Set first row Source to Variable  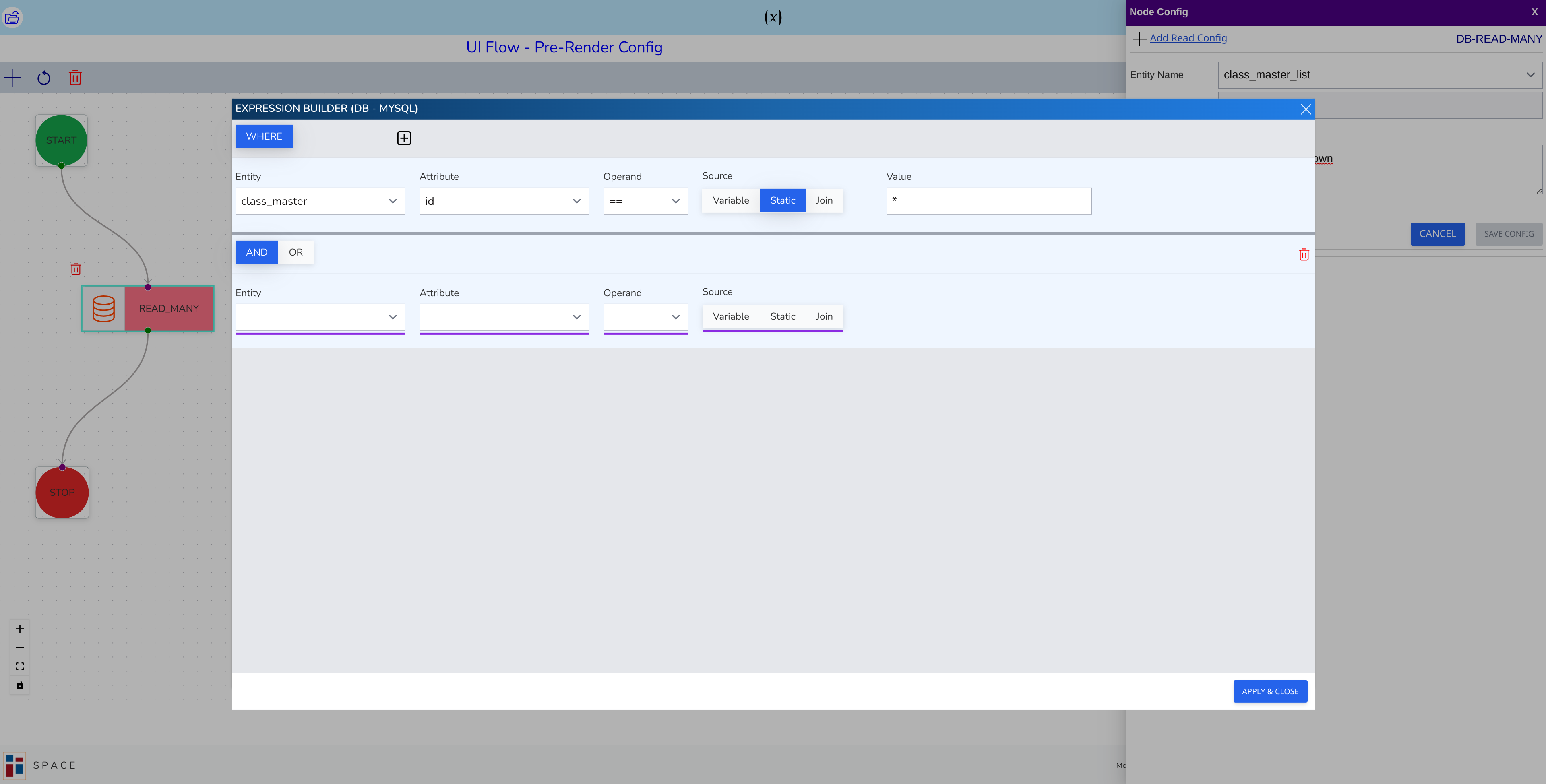coord(730,200)
